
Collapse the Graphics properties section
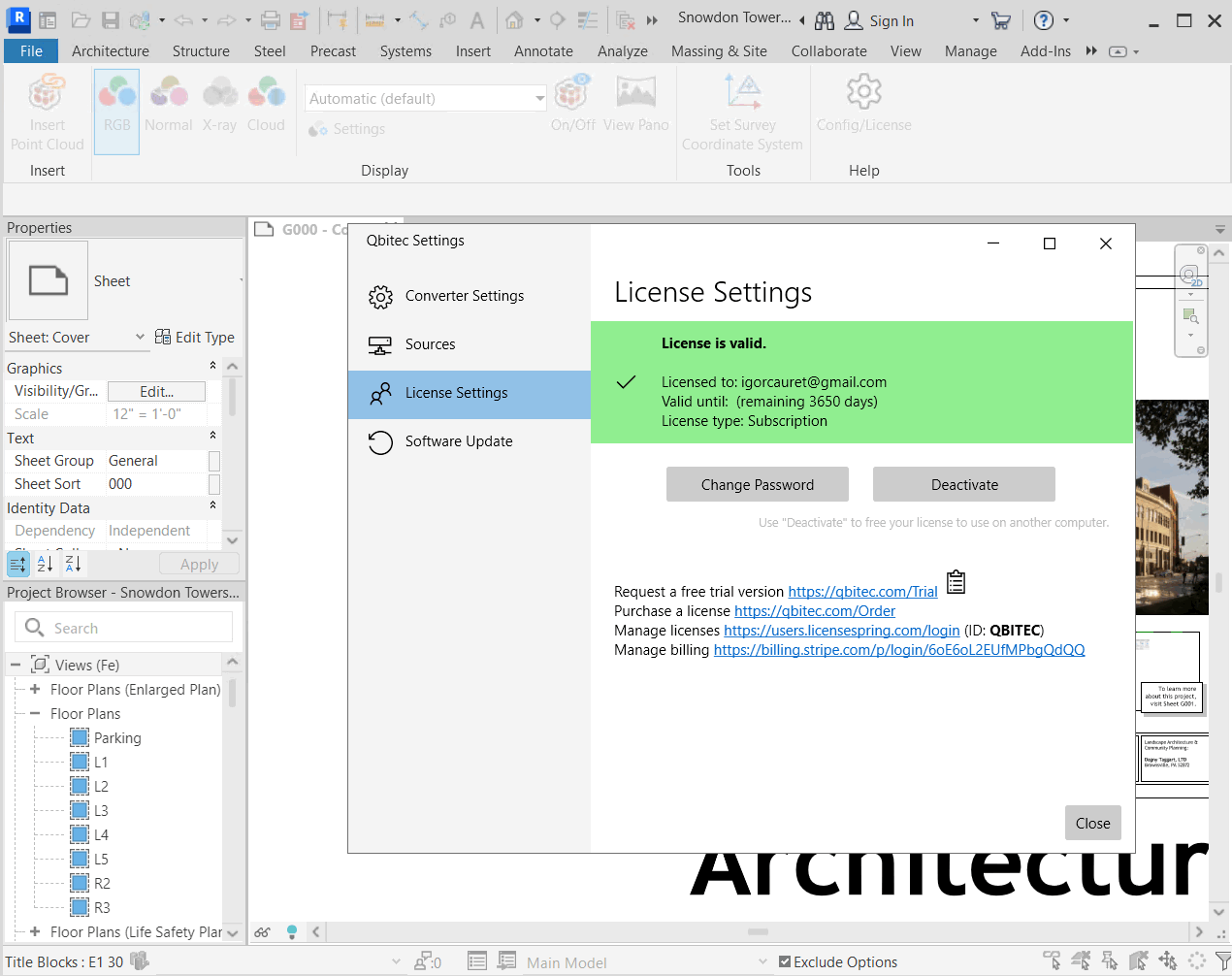tap(212, 366)
